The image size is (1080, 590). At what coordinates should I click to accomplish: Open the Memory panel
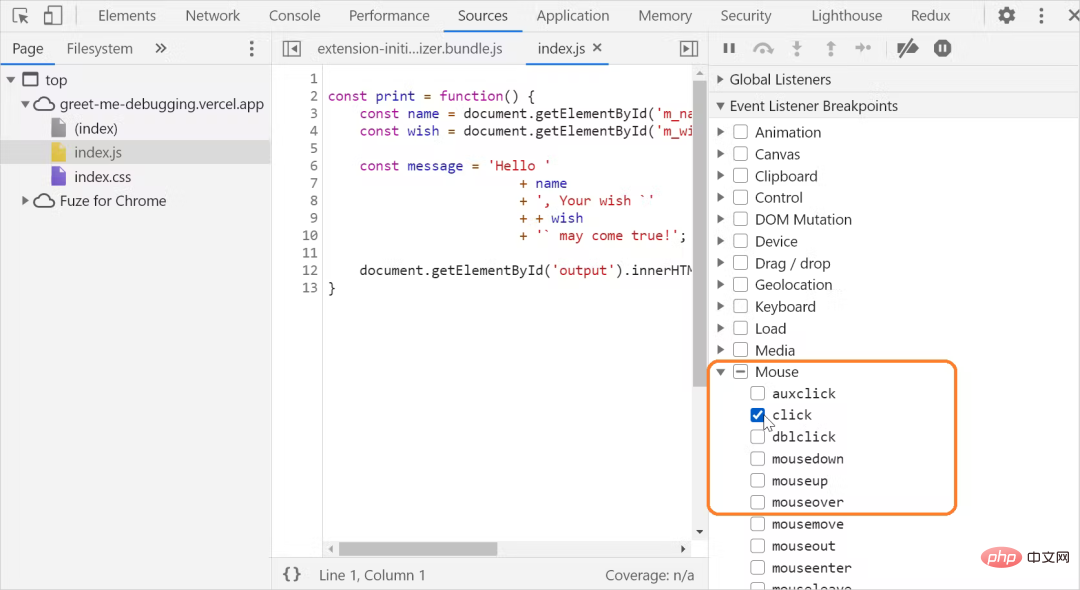click(665, 15)
